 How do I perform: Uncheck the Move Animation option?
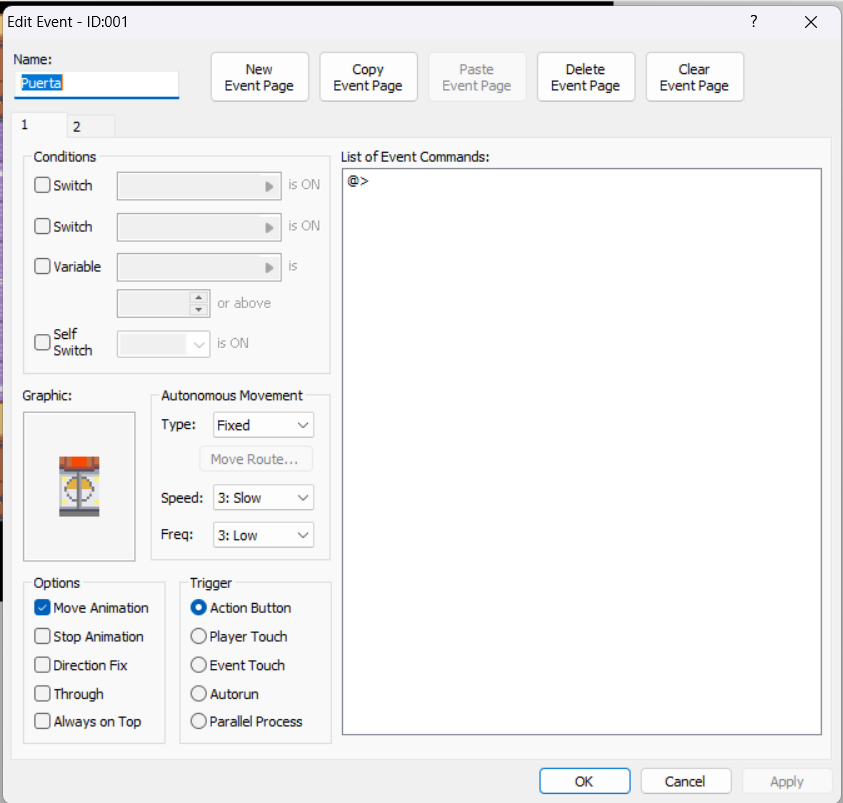tap(42, 608)
